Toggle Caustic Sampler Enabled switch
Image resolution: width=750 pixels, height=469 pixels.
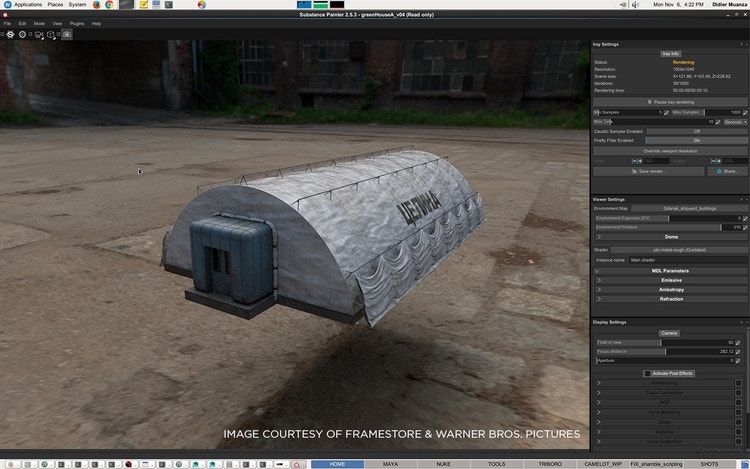(697, 131)
